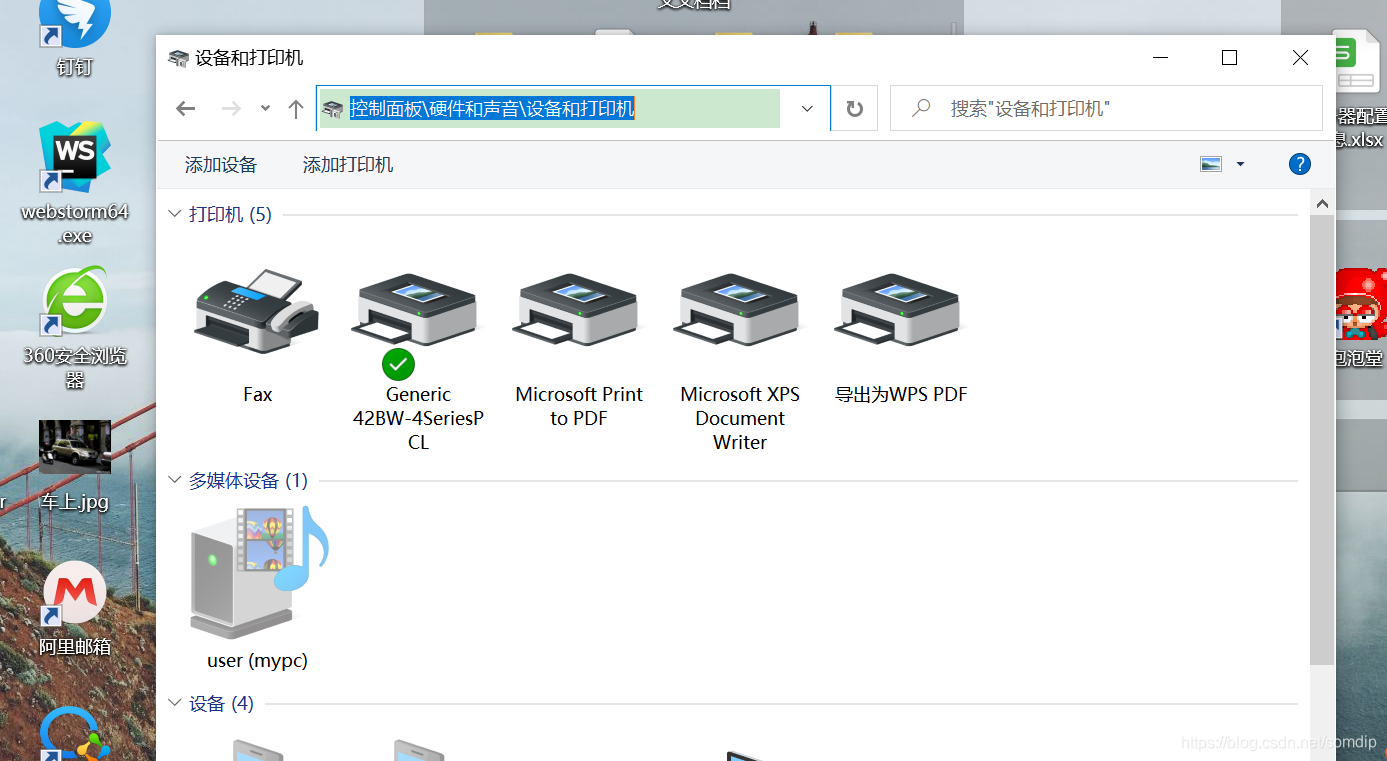Viewport: 1387px width, 761px height.
Task: Click the scrollbar up arrow
Action: pyautogui.click(x=1322, y=203)
